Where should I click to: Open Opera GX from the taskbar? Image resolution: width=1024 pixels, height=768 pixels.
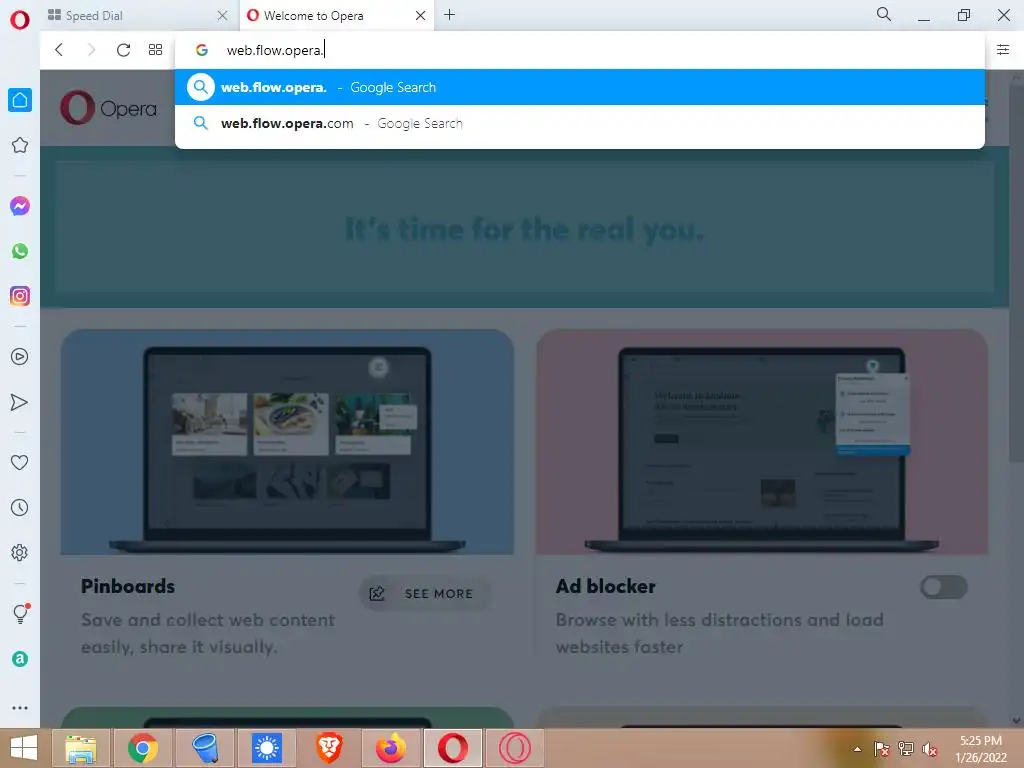(x=515, y=748)
